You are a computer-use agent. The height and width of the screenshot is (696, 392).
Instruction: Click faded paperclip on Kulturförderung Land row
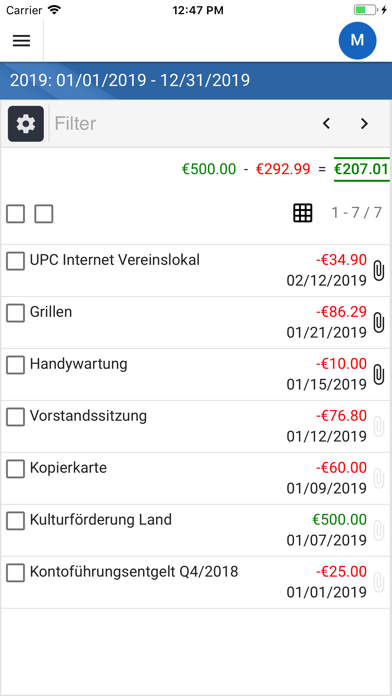(378, 530)
